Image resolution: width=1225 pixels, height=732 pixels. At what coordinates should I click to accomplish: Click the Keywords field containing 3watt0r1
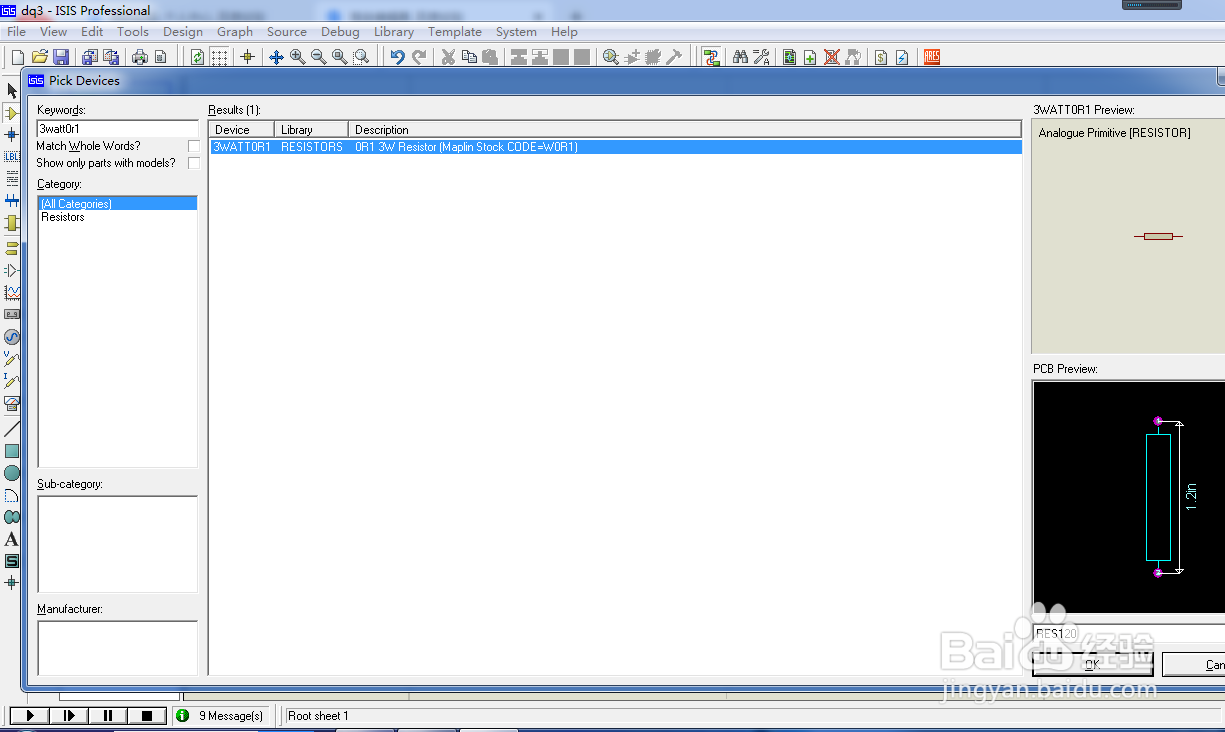click(118, 128)
